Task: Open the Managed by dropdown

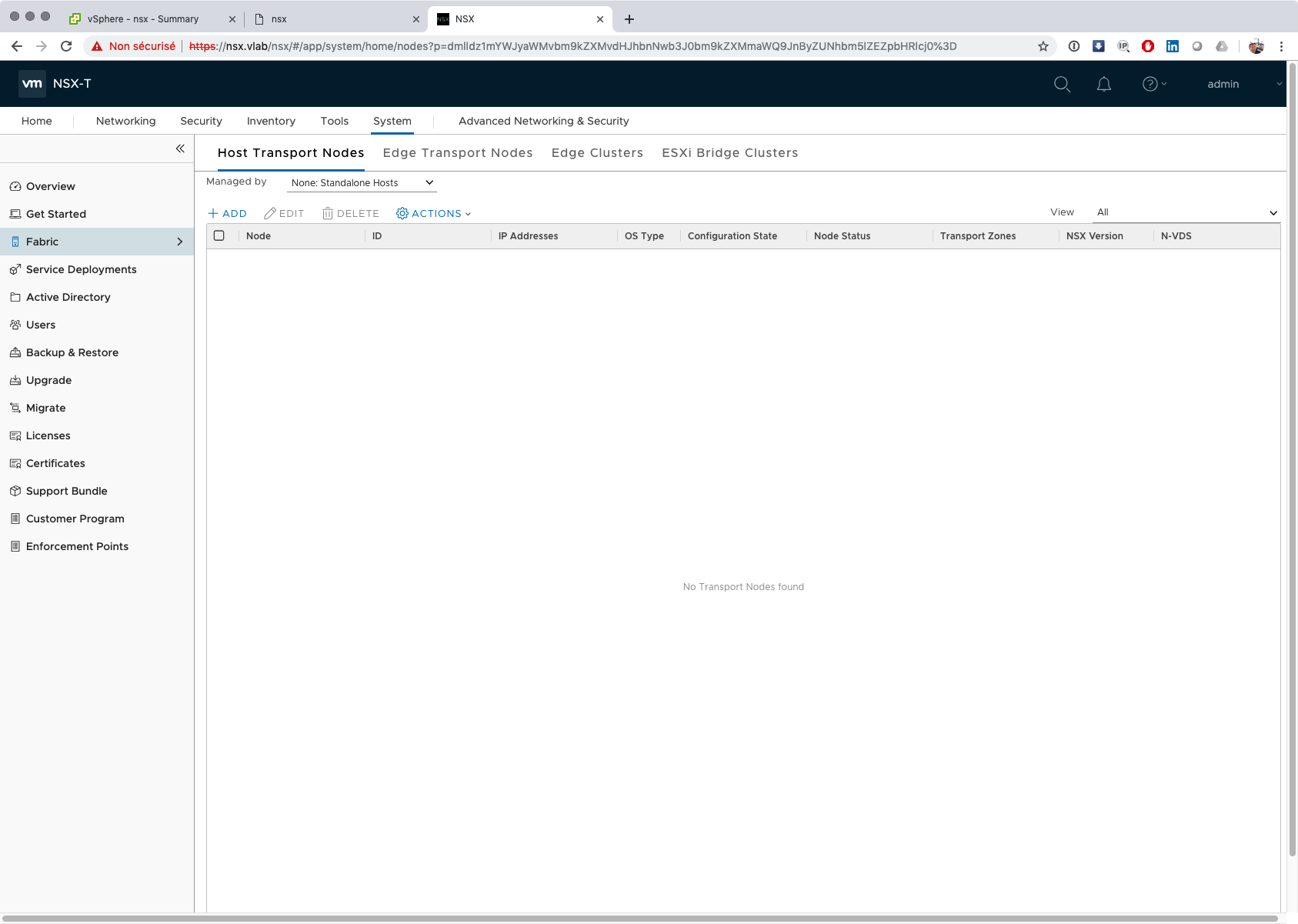Action: tap(362, 182)
